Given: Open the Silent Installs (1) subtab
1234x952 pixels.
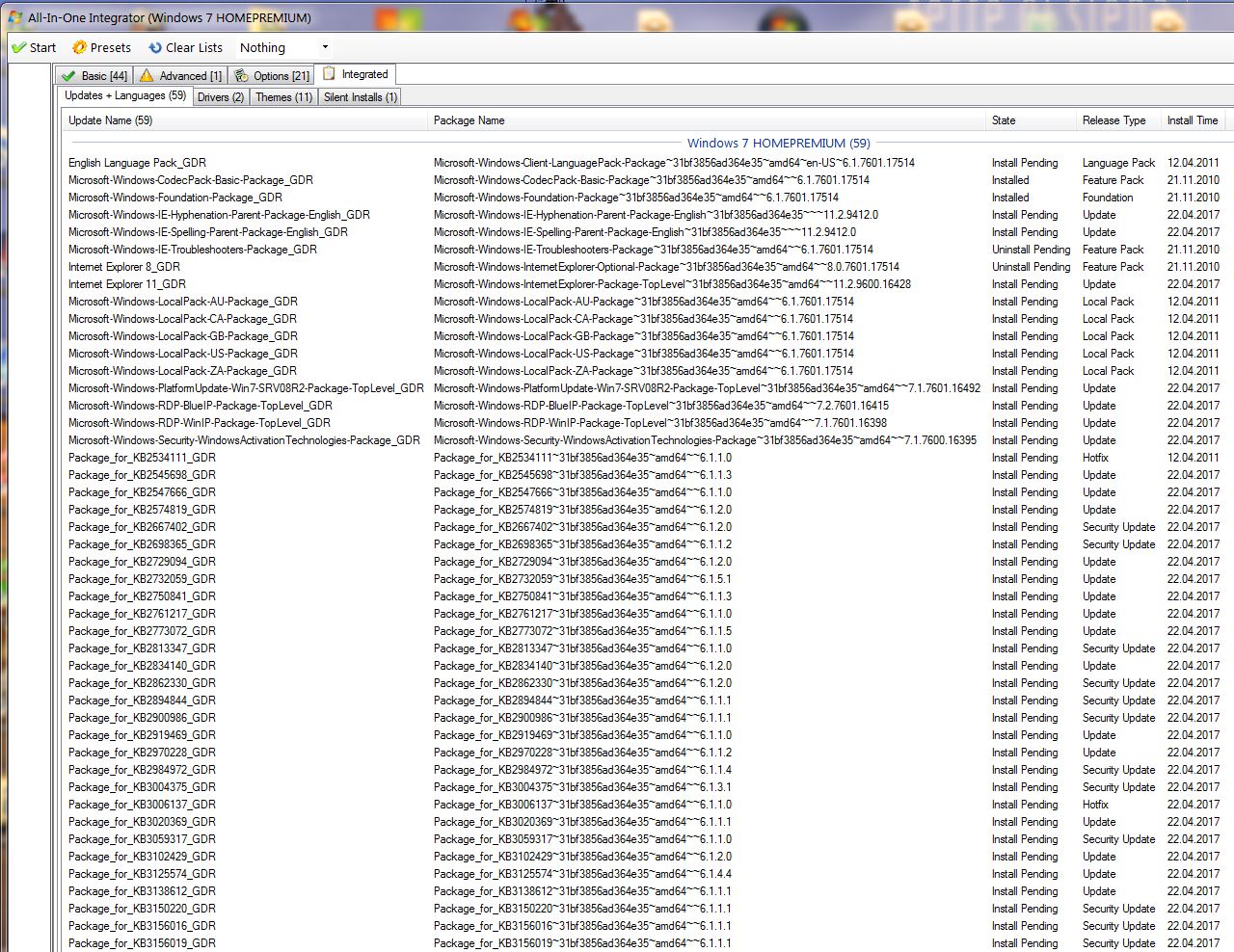Looking at the screenshot, I should click(x=360, y=97).
